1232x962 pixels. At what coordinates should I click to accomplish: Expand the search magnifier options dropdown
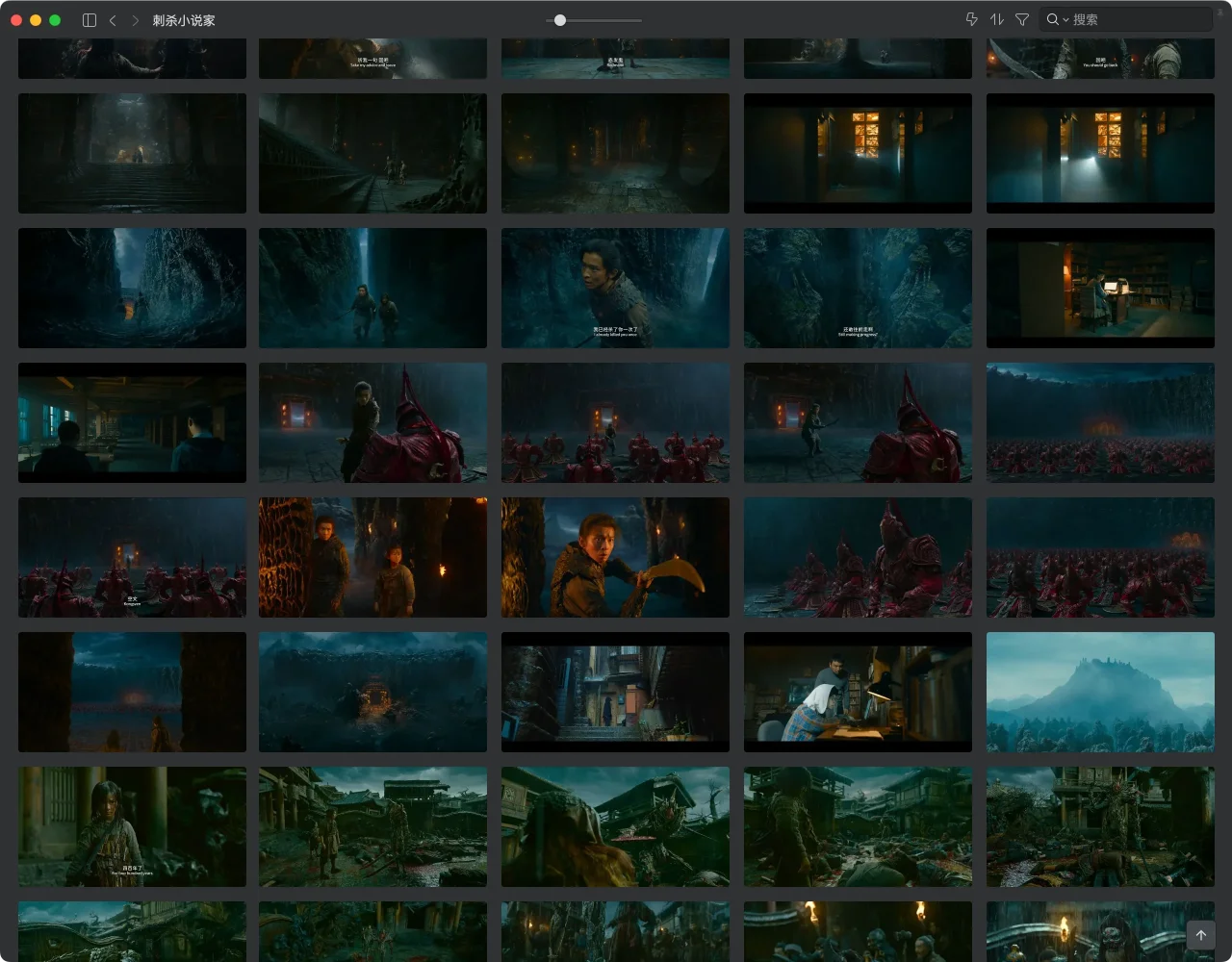pyautogui.click(x=1057, y=19)
